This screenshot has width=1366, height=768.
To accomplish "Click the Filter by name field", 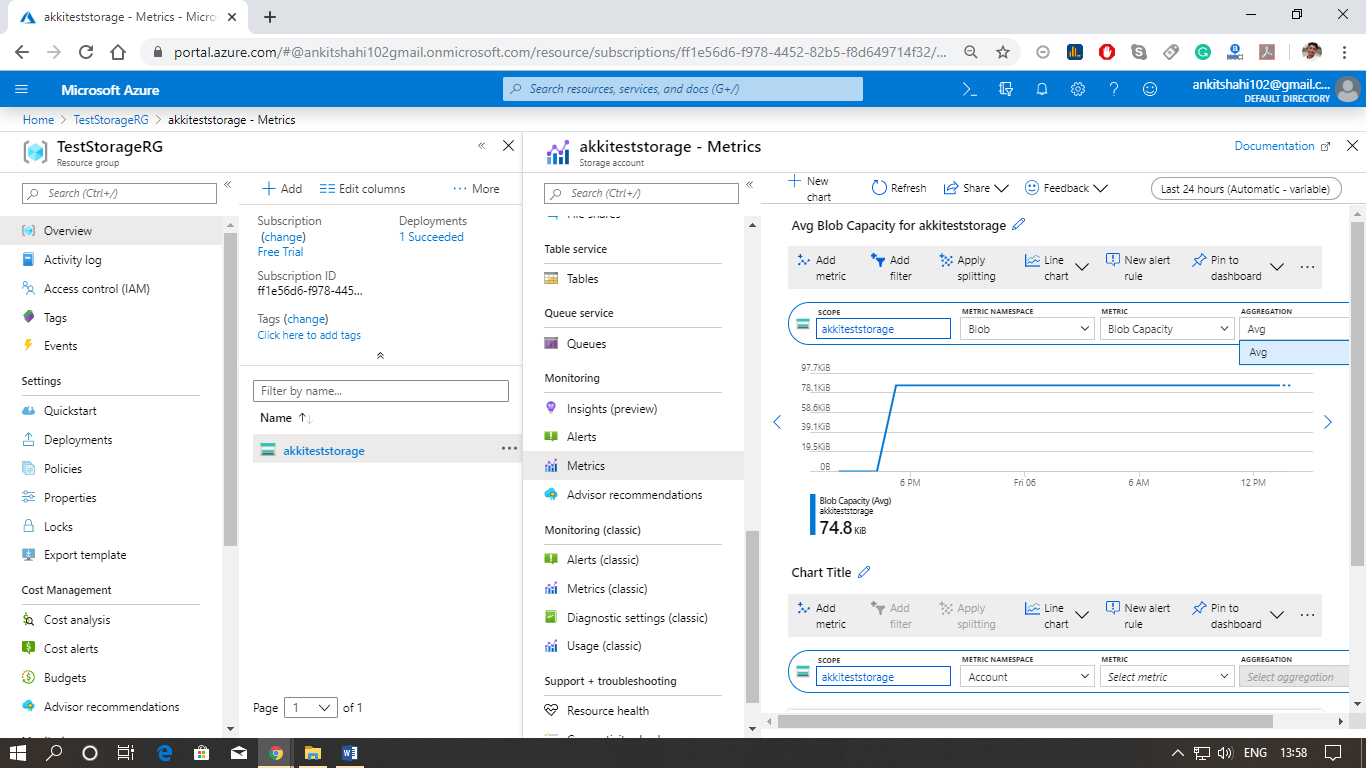I will pos(381,391).
